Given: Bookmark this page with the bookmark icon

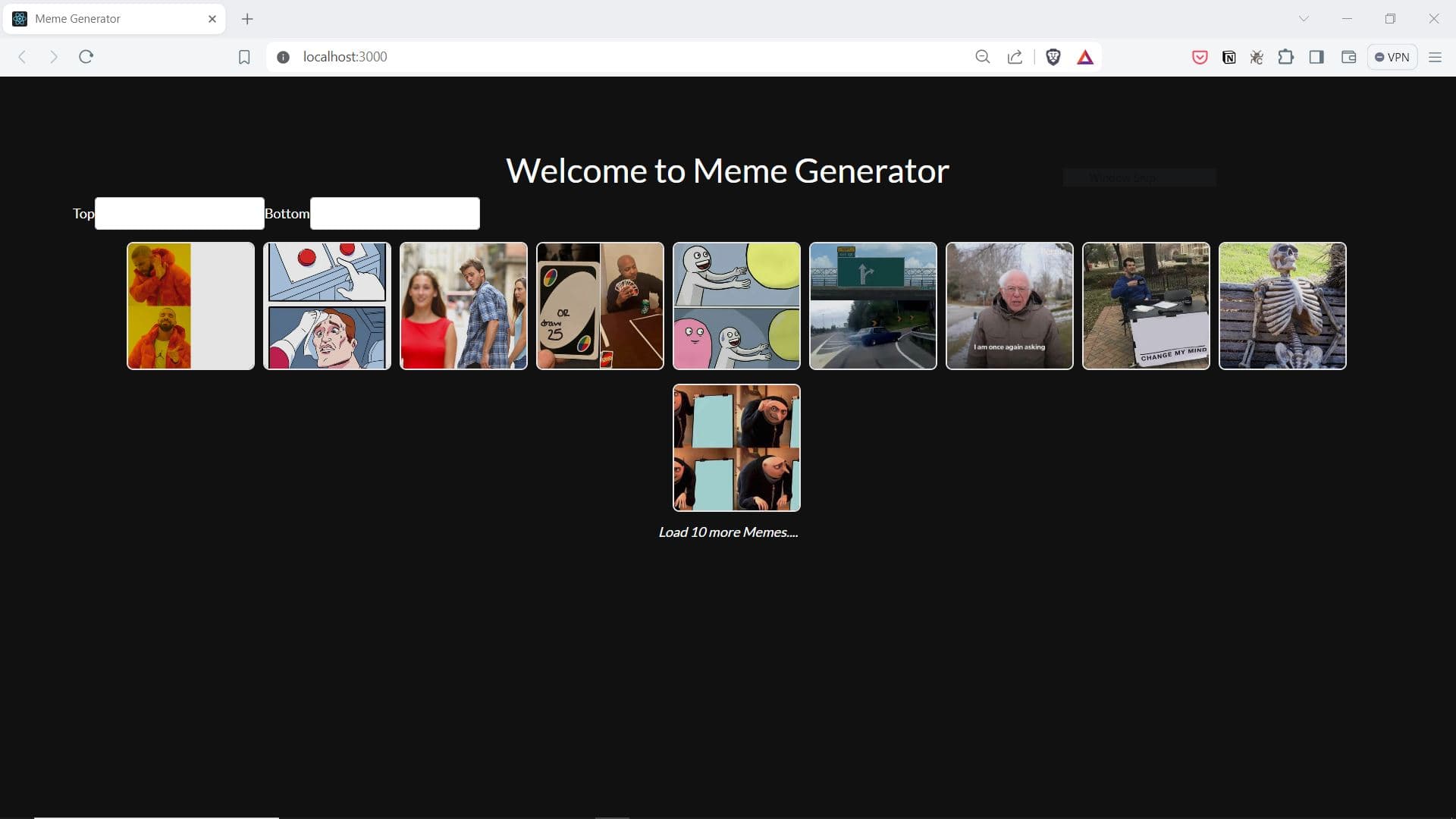Looking at the screenshot, I should 244,57.
